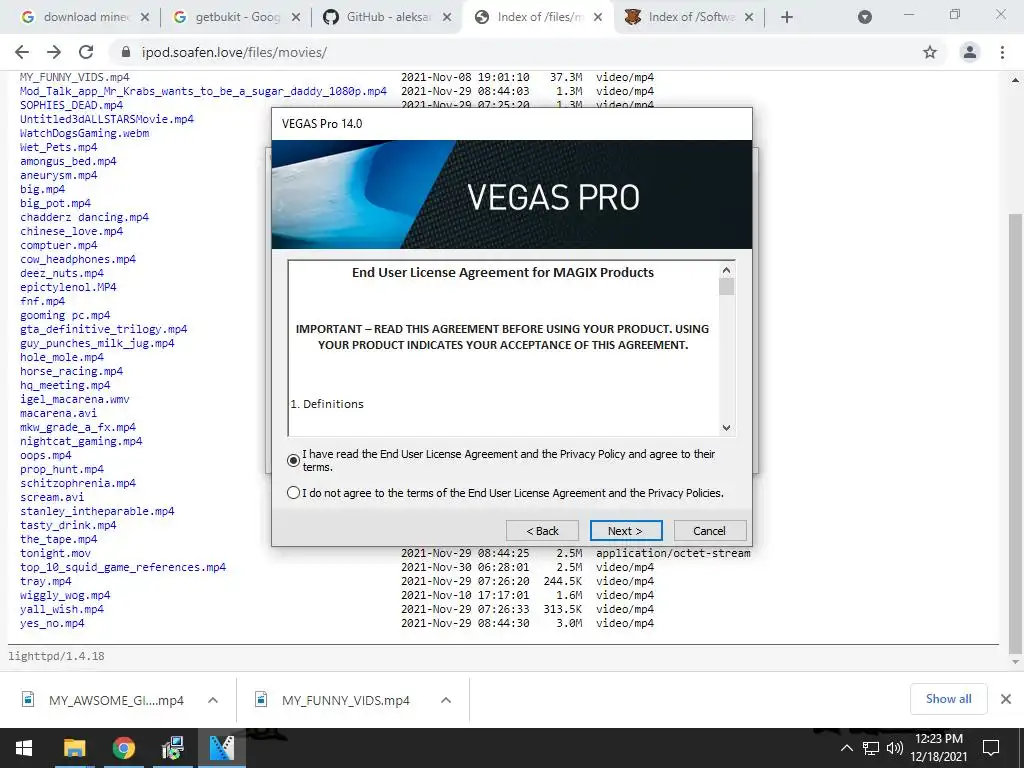Viewport: 1024px width, 768px height.
Task: Click Next in VEGAS Pro installer
Action: (x=626, y=531)
